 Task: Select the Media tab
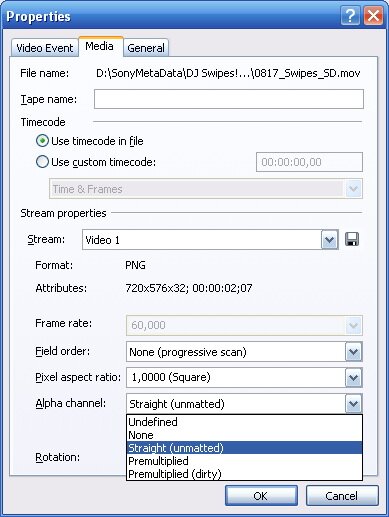[x=99, y=46]
